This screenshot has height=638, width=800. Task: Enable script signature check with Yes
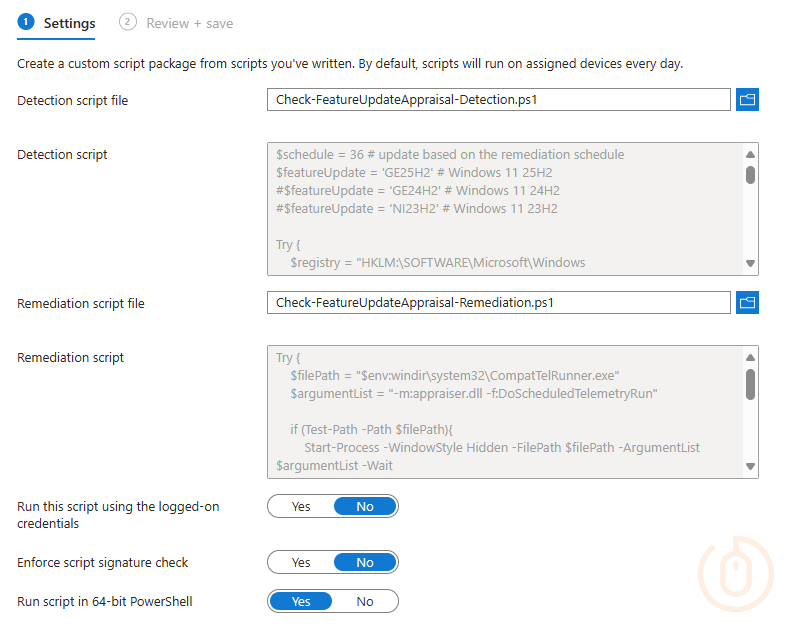[x=301, y=563]
